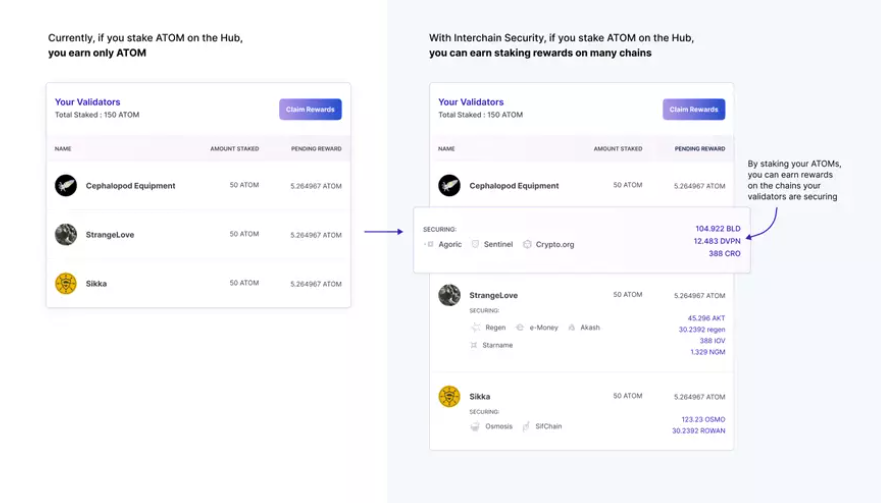Select the Osmosis chain icon
This screenshot has width=881, height=503.
pyautogui.click(x=475, y=427)
